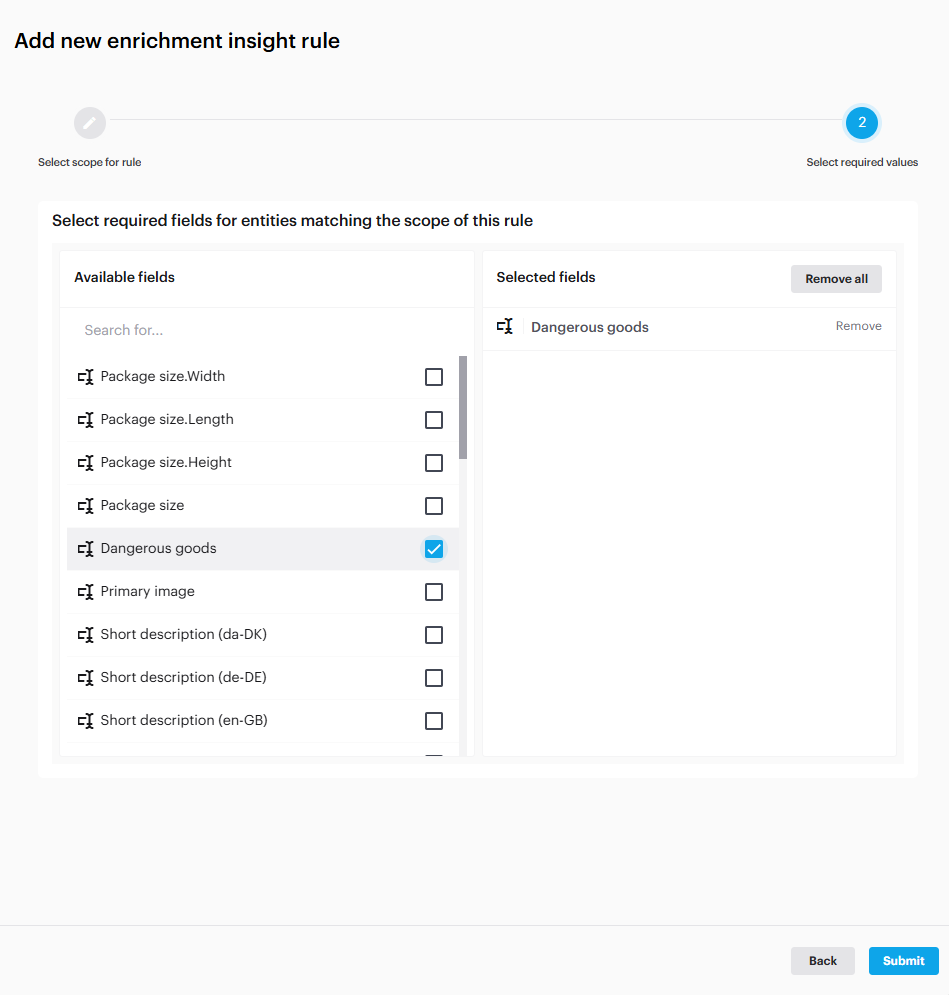Click the field icon beside Package size.Height
Image resolution: width=949 pixels, height=995 pixels.
click(86, 463)
